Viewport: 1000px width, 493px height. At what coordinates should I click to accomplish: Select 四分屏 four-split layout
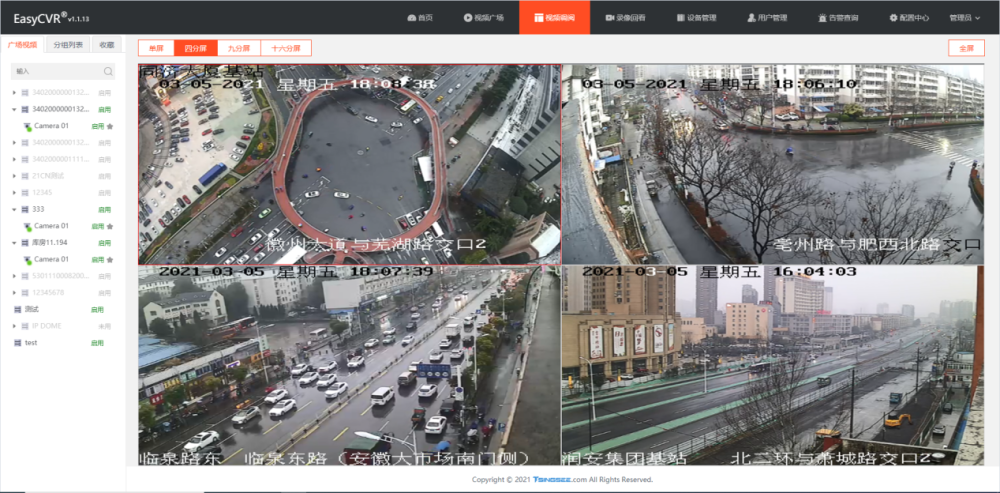pos(196,48)
